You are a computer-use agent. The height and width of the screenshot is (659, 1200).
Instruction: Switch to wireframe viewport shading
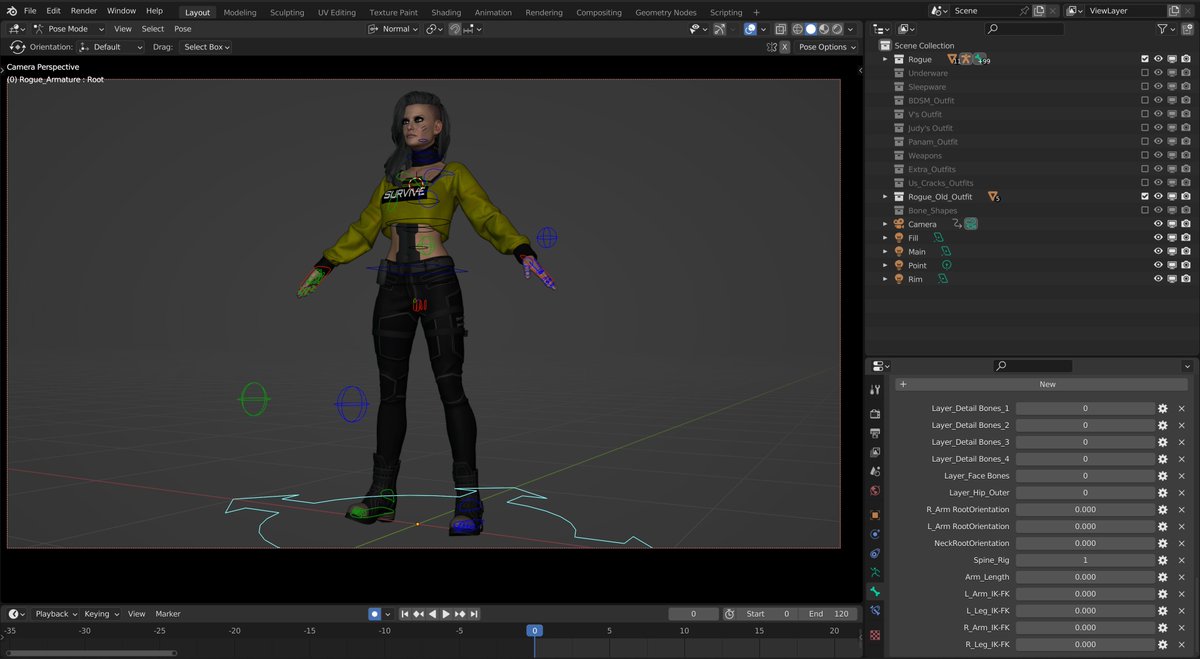coord(797,29)
